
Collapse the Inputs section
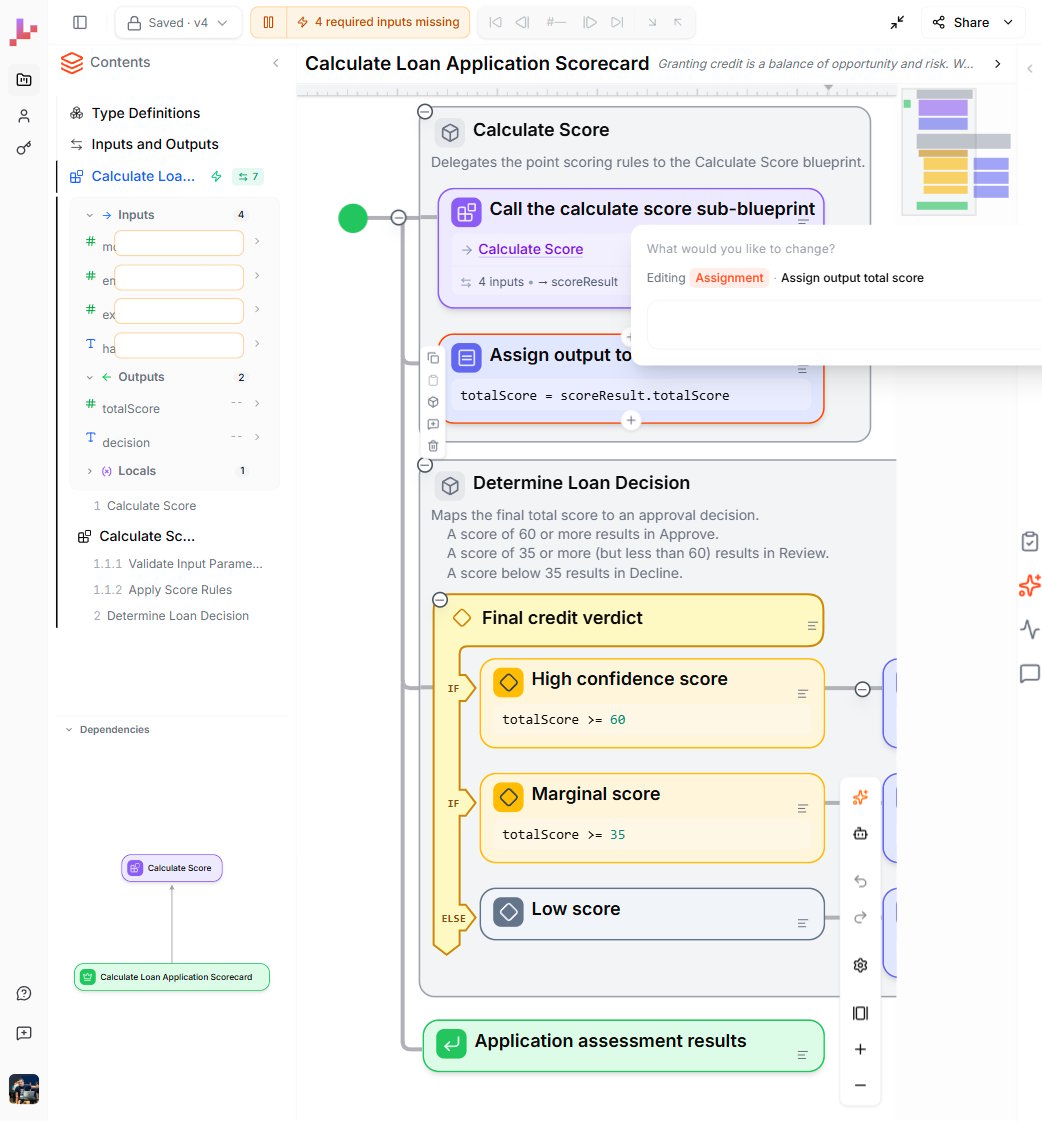(89, 215)
